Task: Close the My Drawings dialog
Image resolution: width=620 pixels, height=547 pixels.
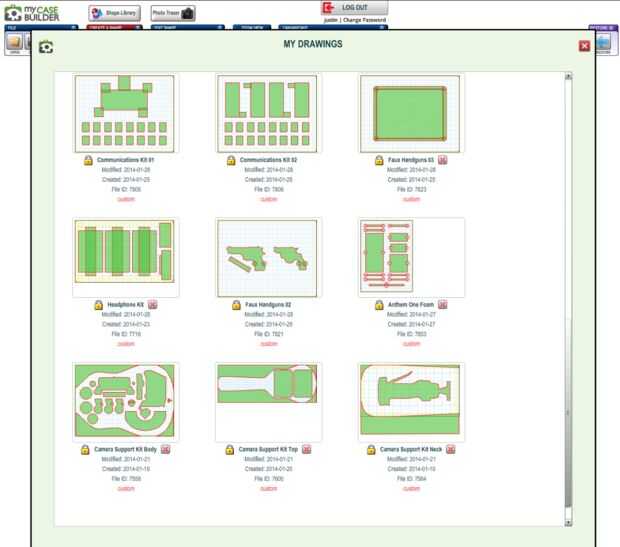Action: (584, 46)
